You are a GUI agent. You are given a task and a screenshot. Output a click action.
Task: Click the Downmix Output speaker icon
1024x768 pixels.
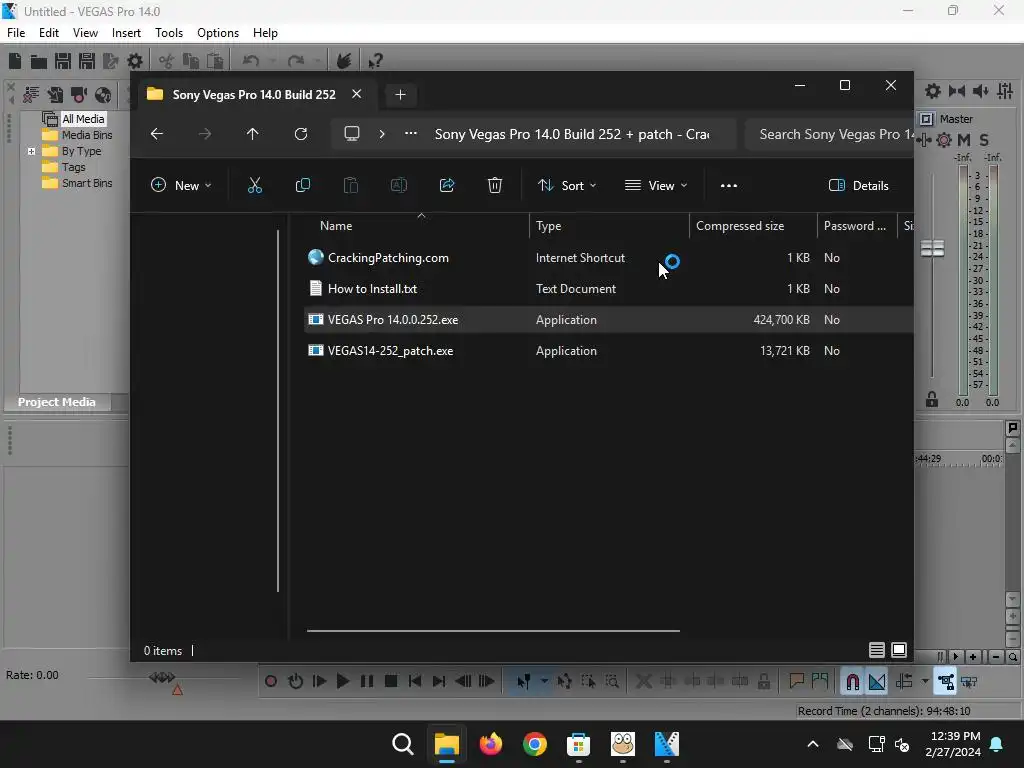(x=957, y=91)
